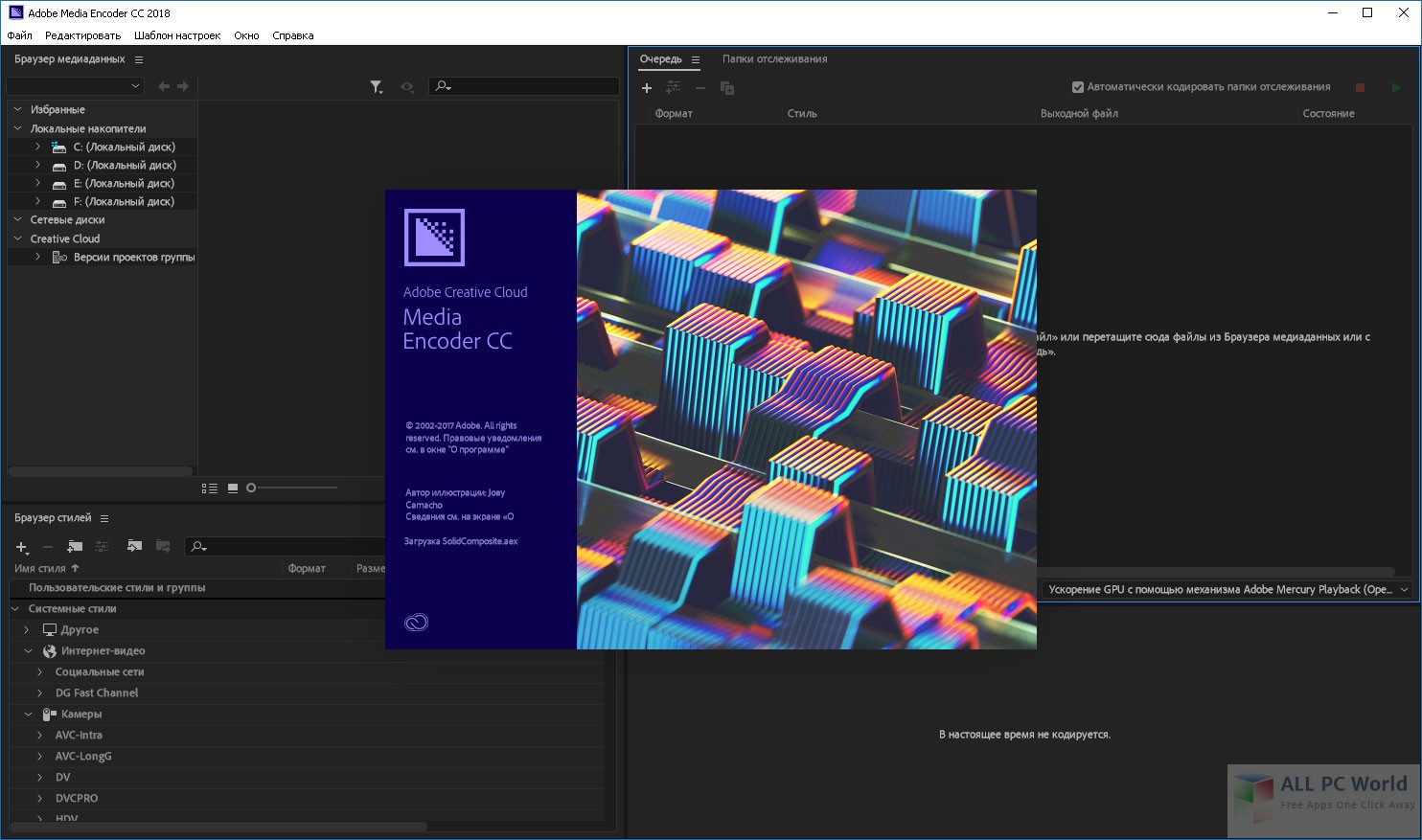
Task: Add a source to the encoding queue
Action: (647, 88)
